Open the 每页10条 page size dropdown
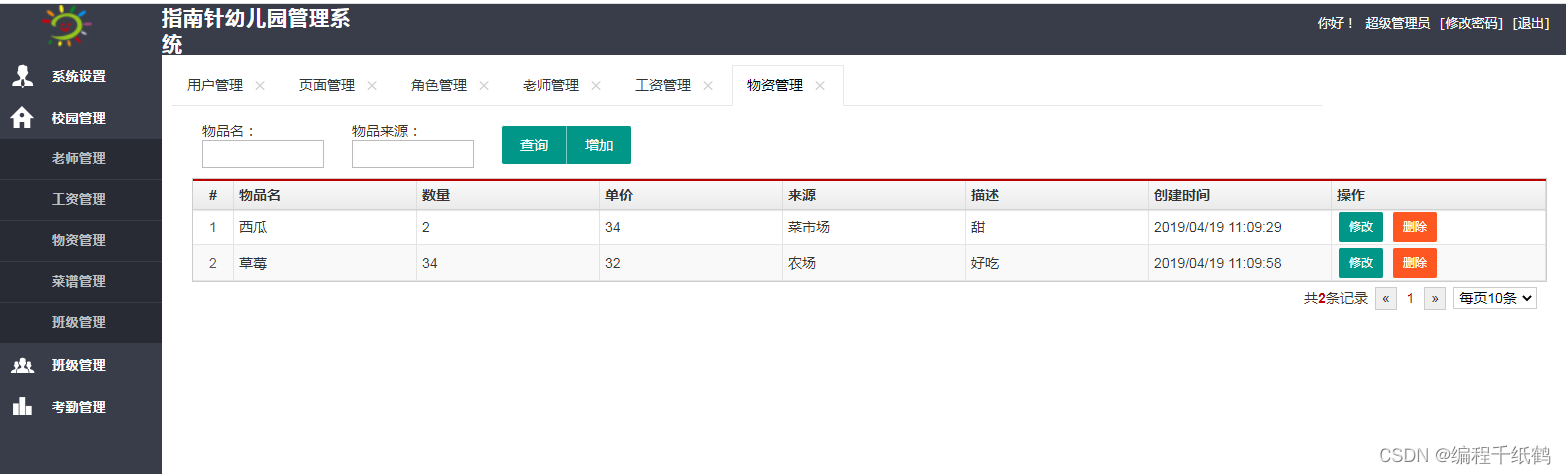Viewport: 1566px width, 474px height. 1495,298
